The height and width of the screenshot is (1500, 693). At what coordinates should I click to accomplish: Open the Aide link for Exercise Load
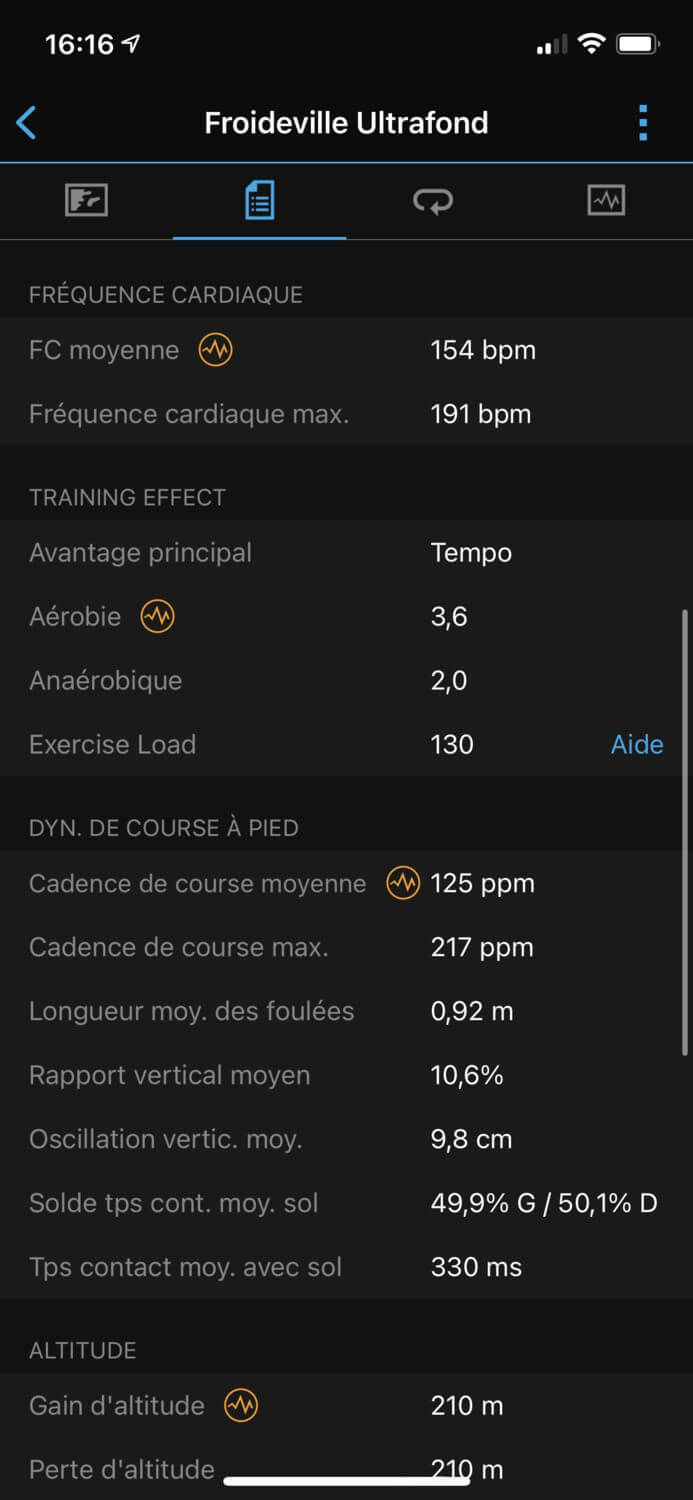pos(637,744)
